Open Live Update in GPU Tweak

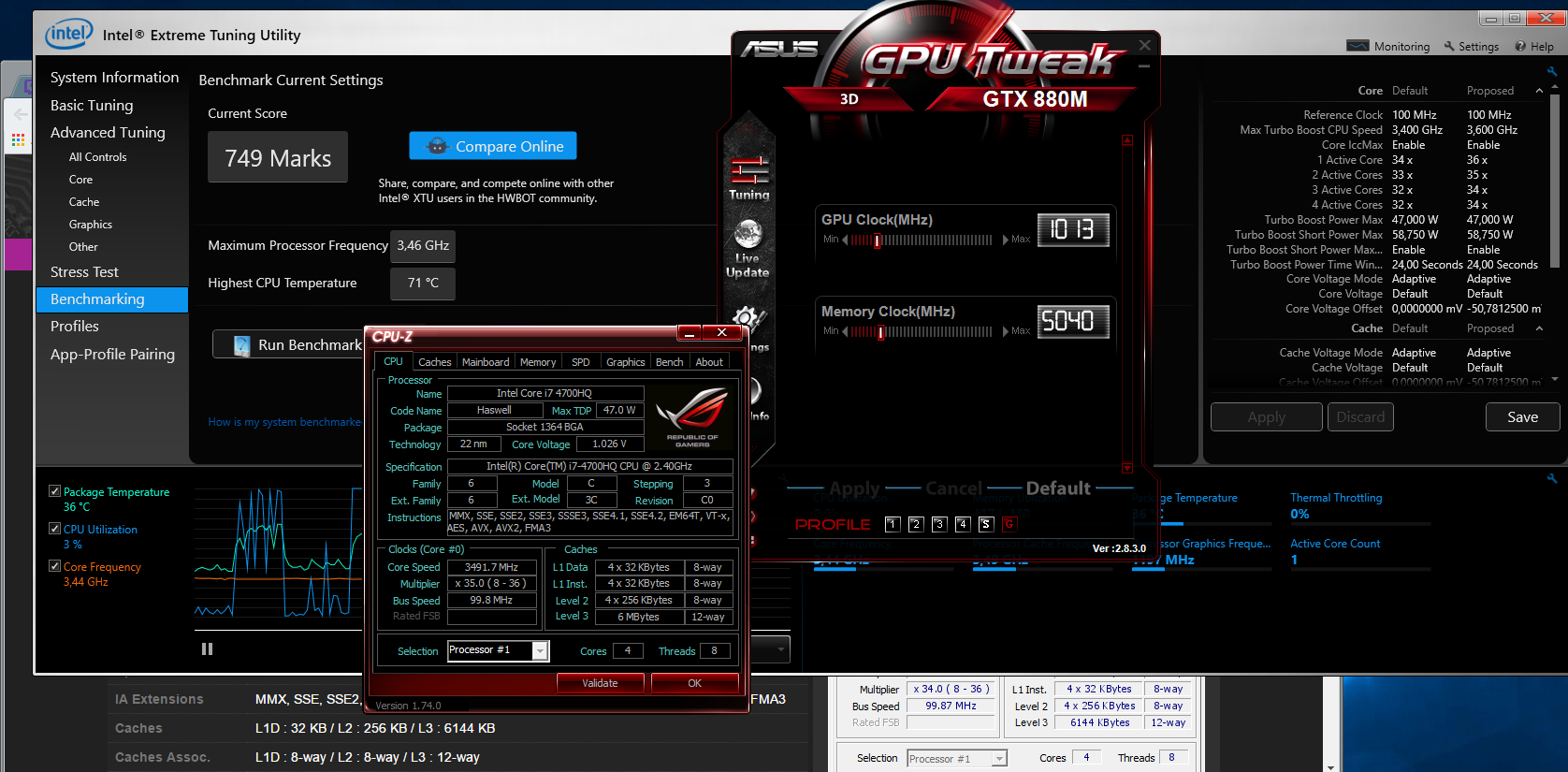pos(748,248)
